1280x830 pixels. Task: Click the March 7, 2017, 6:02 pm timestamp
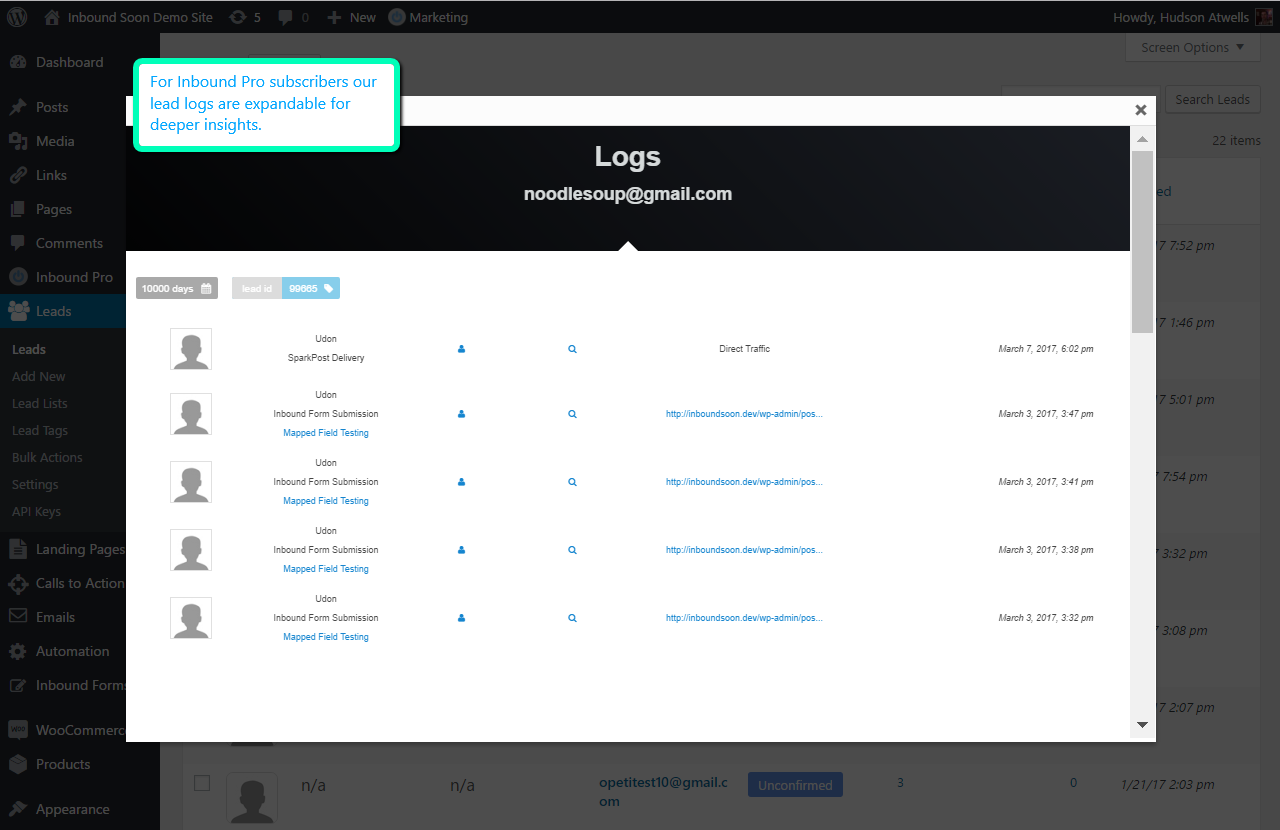click(x=1046, y=349)
